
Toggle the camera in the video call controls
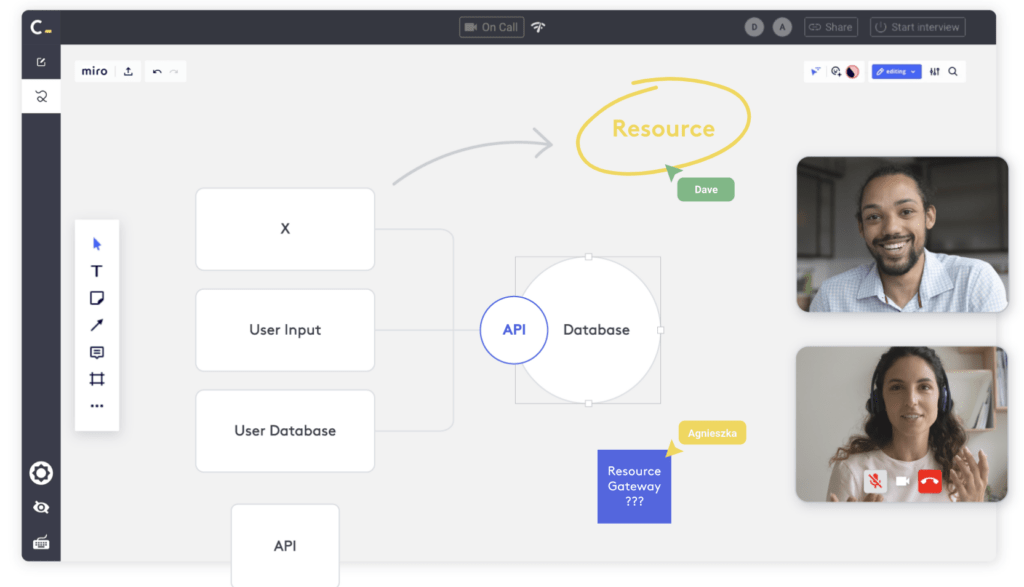[x=901, y=481]
